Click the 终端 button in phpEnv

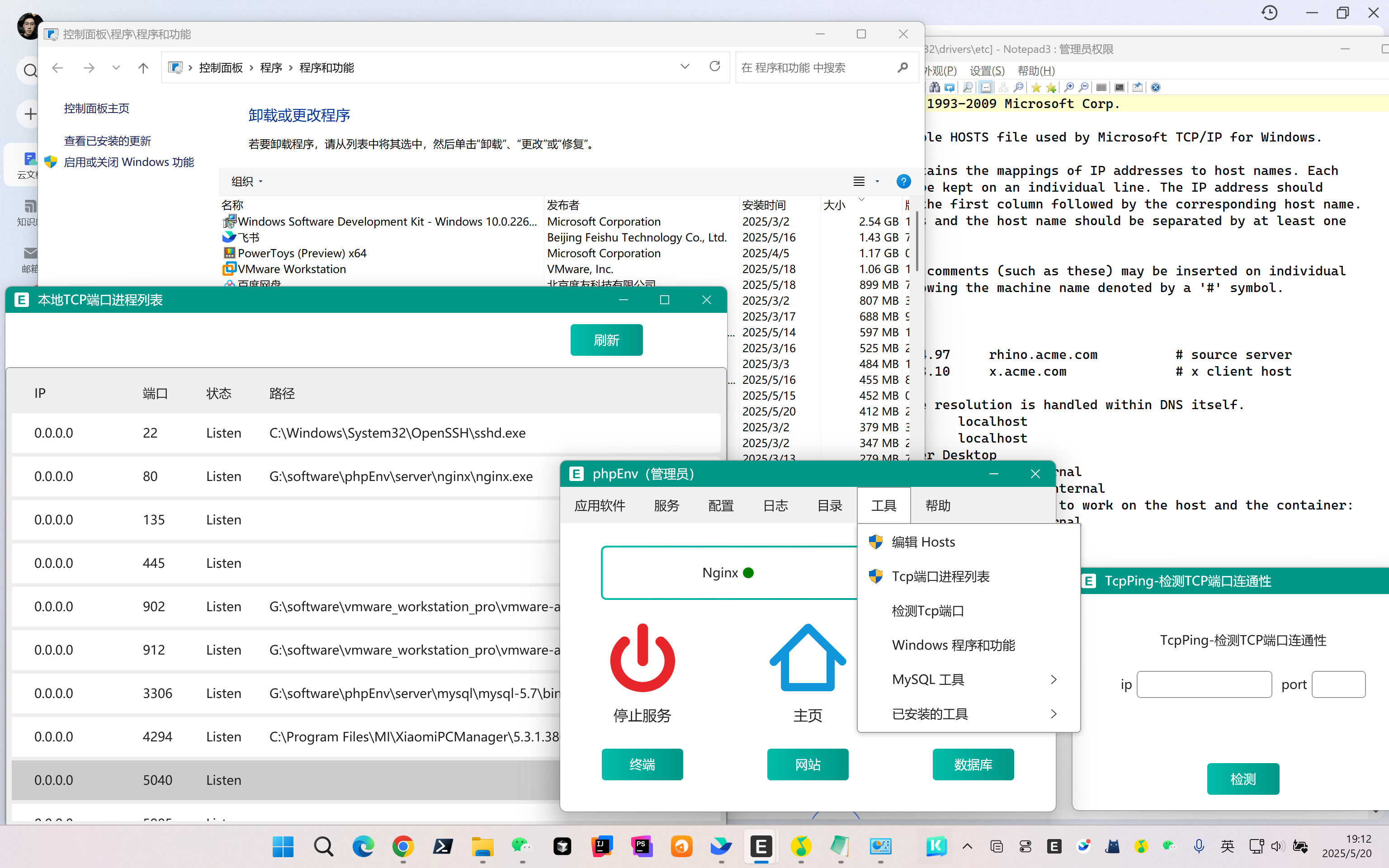coord(642,764)
